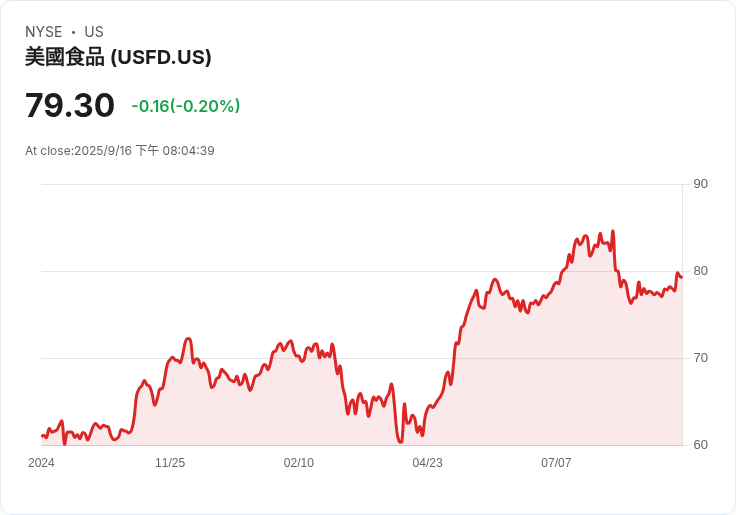Click the highest peak of the red price line
The width and height of the screenshot is (736, 515).
coord(612,232)
